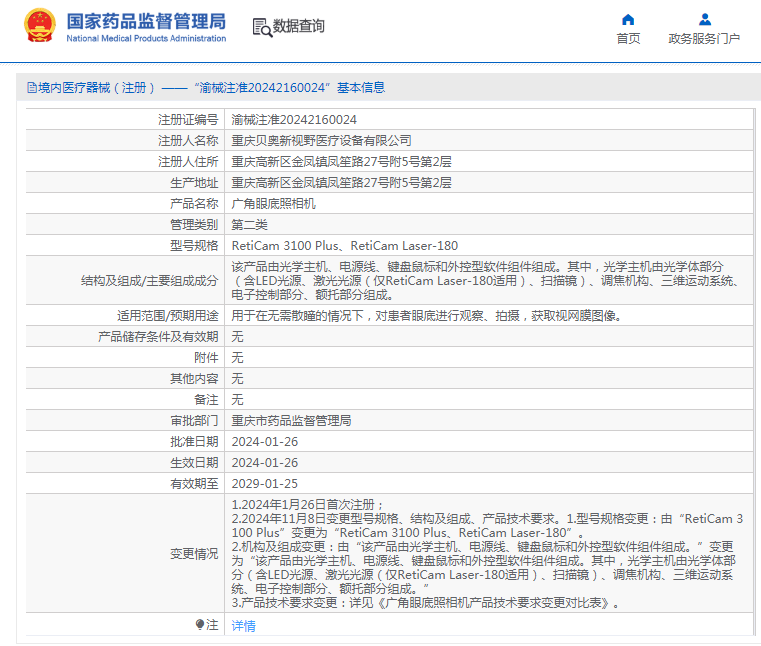Open the 数据查询 search icon
Image resolution: width=761 pixels, height=646 pixels.
262,28
